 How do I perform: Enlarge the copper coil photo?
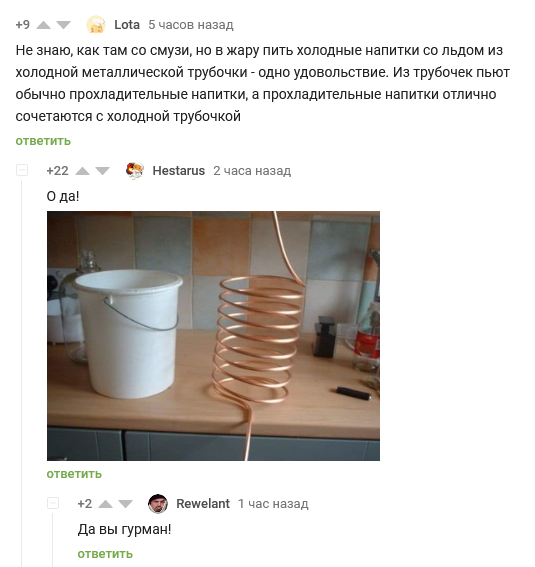click(x=213, y=336)
